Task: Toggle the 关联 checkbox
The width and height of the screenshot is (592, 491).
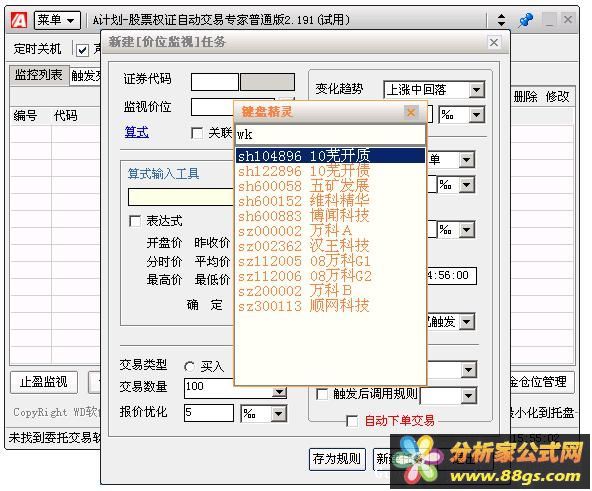Action: (197, 133)
